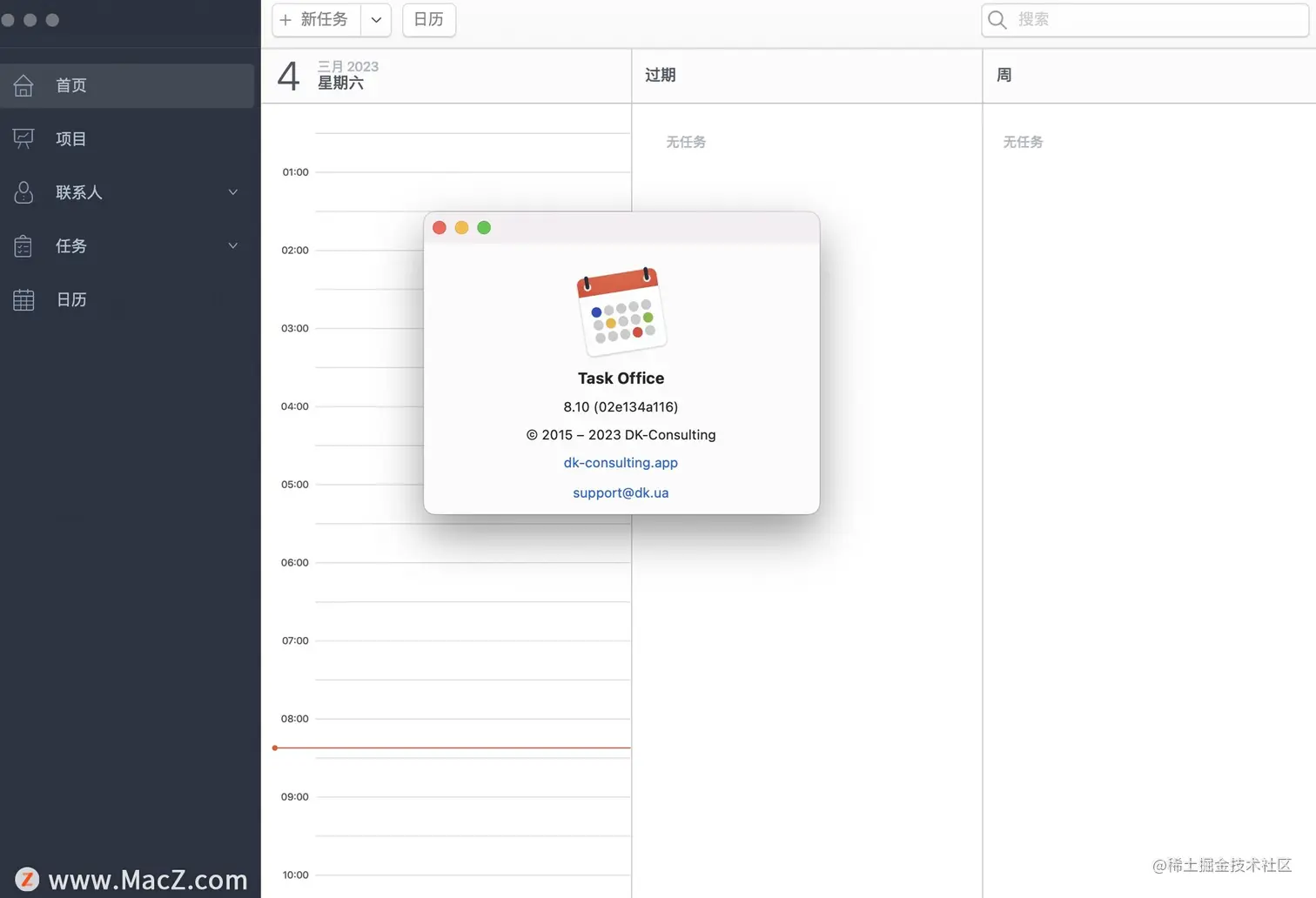Click the 三月 2023 month label
1316x898 pixels.
(x=348, y=66)
